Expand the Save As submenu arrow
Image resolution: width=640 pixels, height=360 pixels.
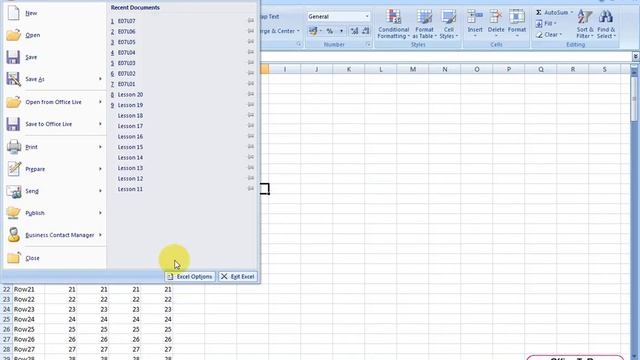tap(100, 79)
